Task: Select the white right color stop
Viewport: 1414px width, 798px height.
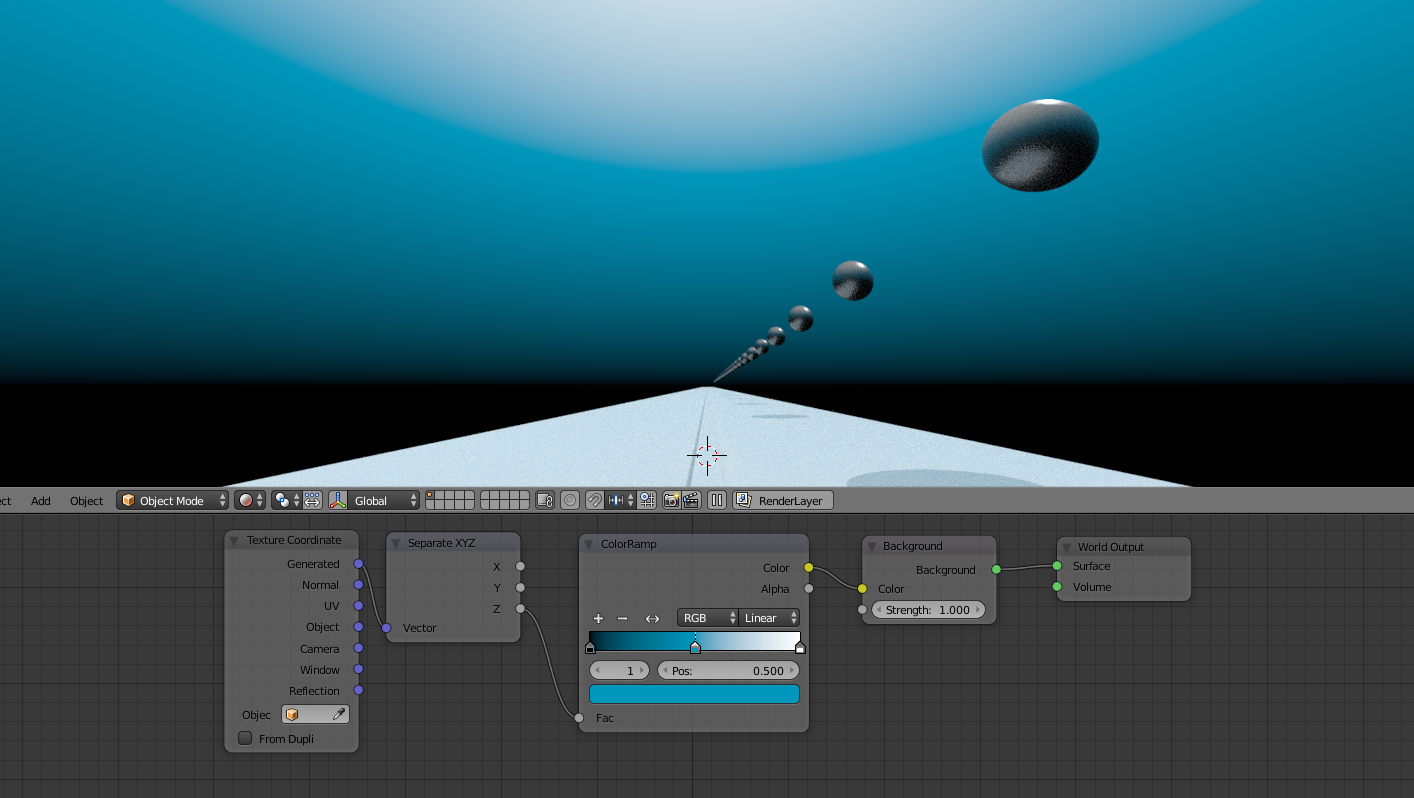Action: (800, 648)
